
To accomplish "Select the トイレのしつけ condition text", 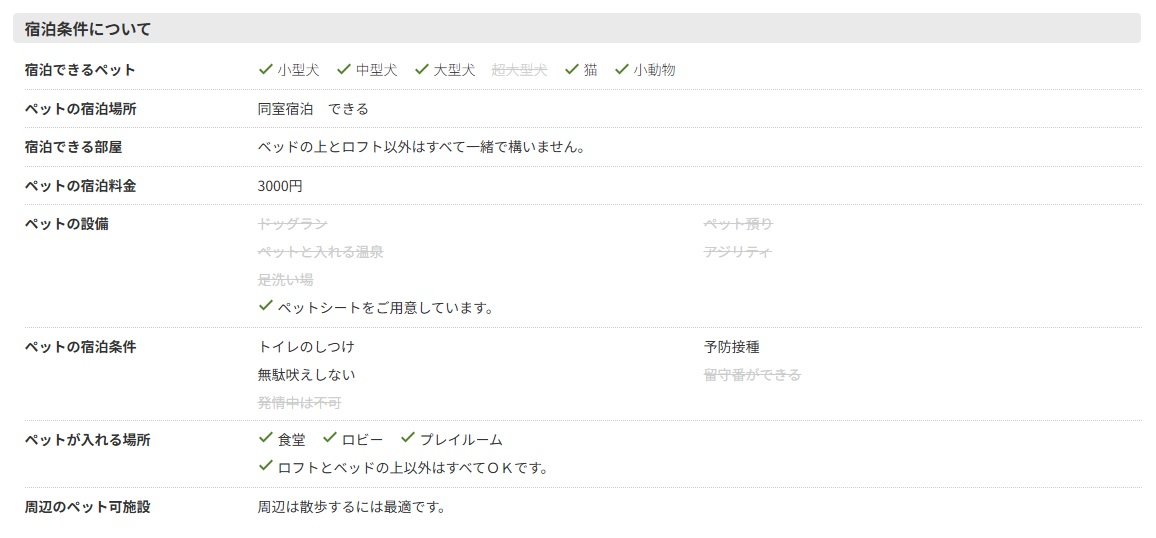I will 306,347.
